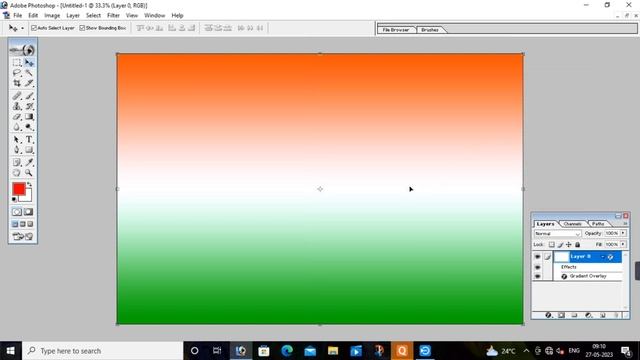Select the Slice tool

29,83
